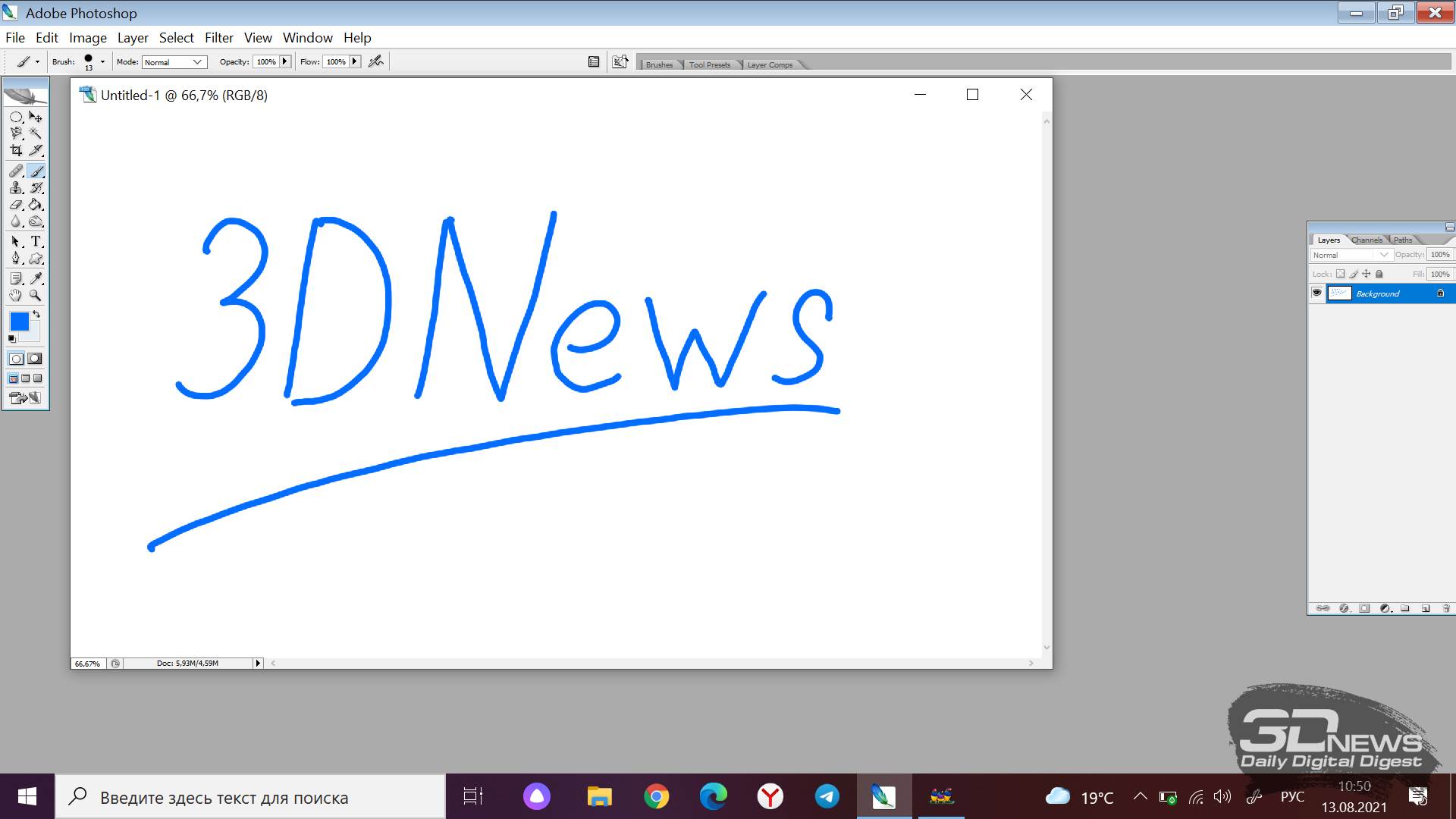Viewport: 1456px width, 819px height.
Task: Switch to the Paths tab
Action: click(x=1403, y=240)
